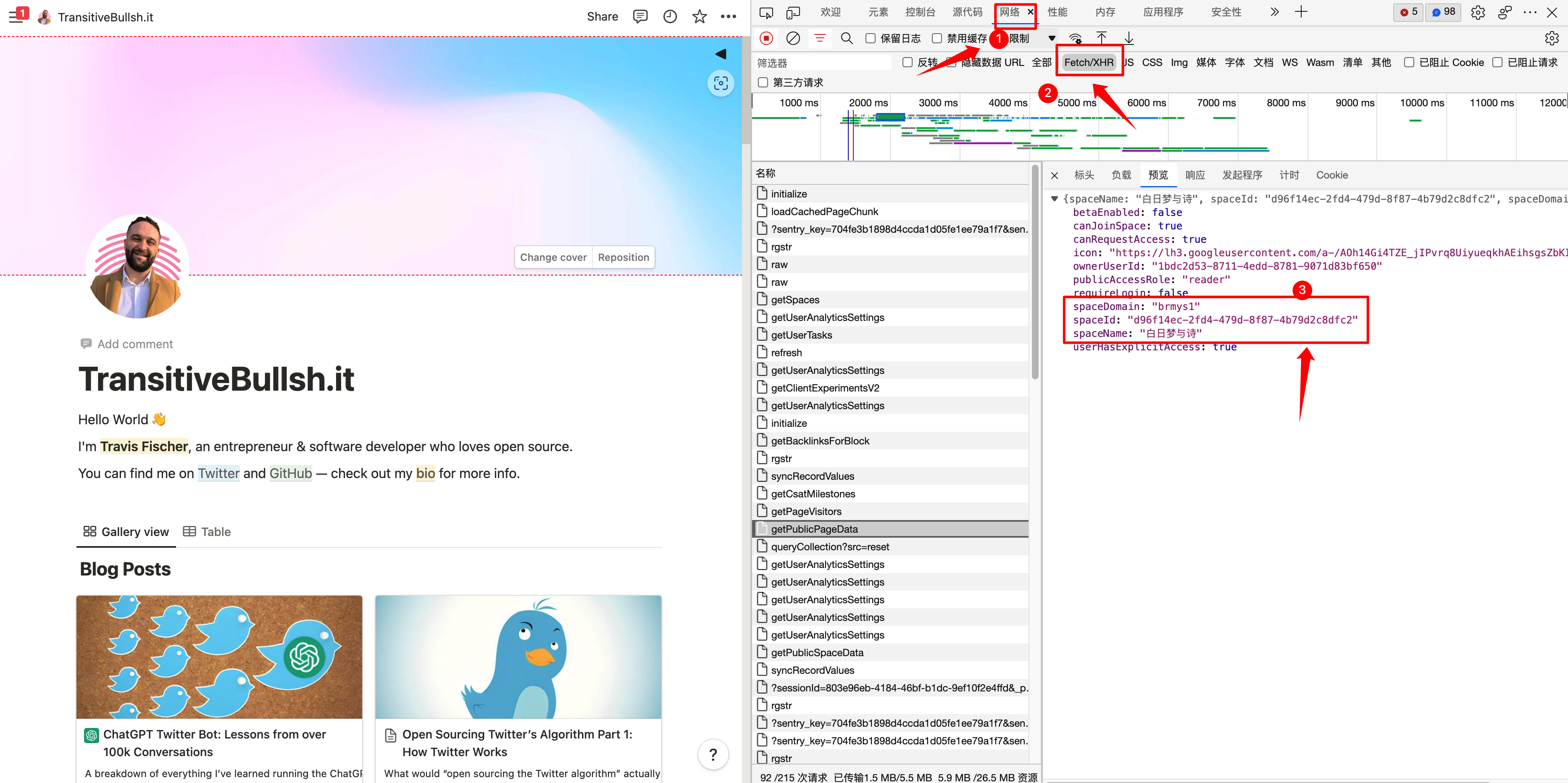Open the ChatGPT Twitter Bot post thumbnail
The width and height of the screenshot is (1568, 783).
(x=219, y=657)
